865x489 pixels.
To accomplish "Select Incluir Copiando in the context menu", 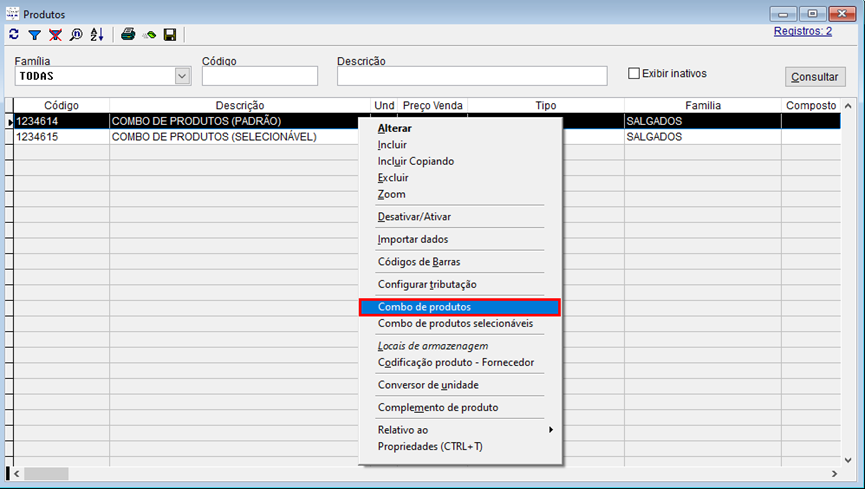I will point(416,161).
